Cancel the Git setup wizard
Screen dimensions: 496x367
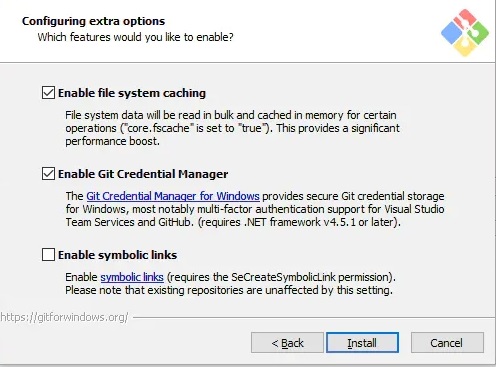(447, 342)
